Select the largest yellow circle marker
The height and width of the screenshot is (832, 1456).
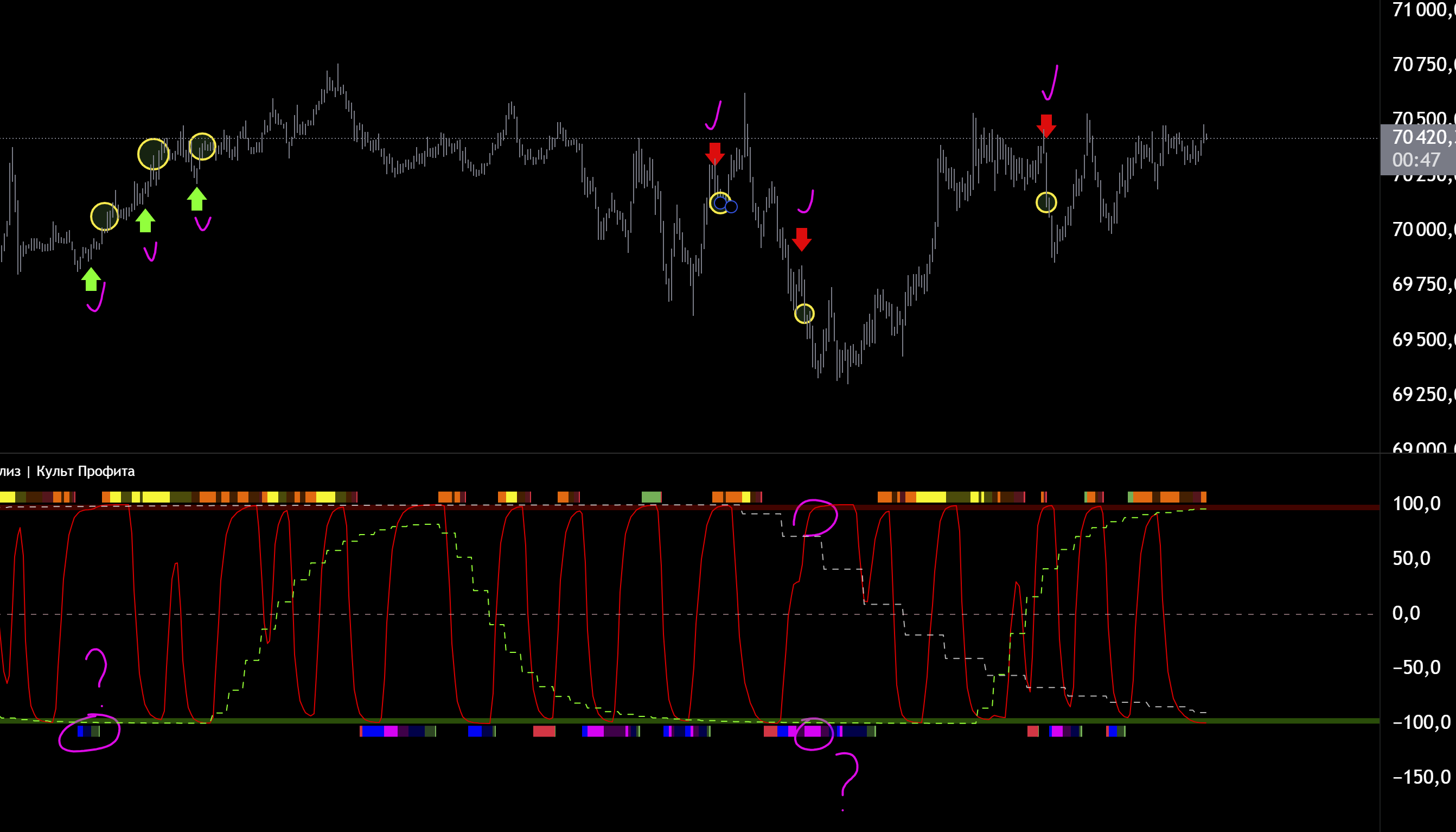(153, 154)
